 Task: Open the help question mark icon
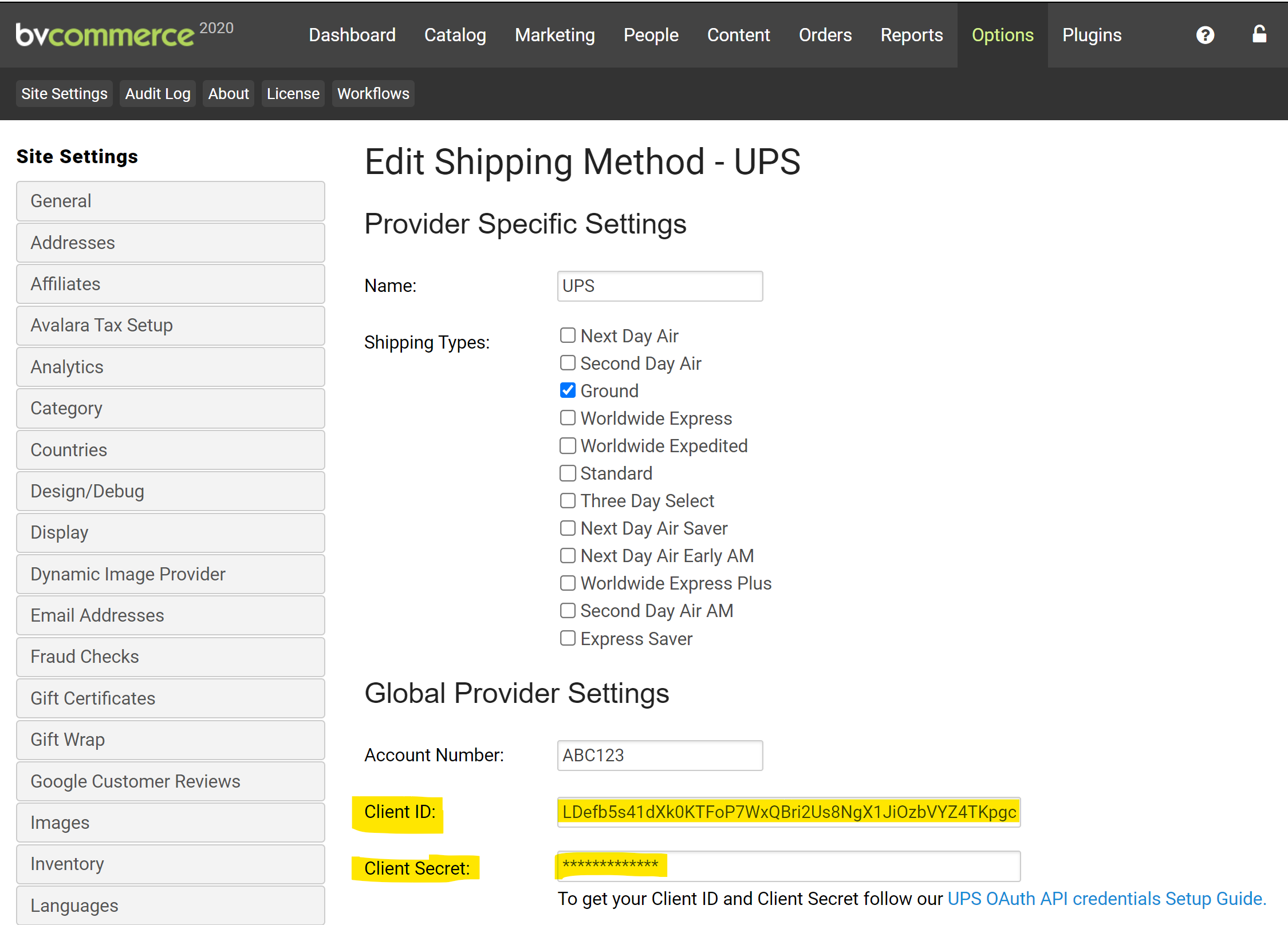click(1205, 35)
